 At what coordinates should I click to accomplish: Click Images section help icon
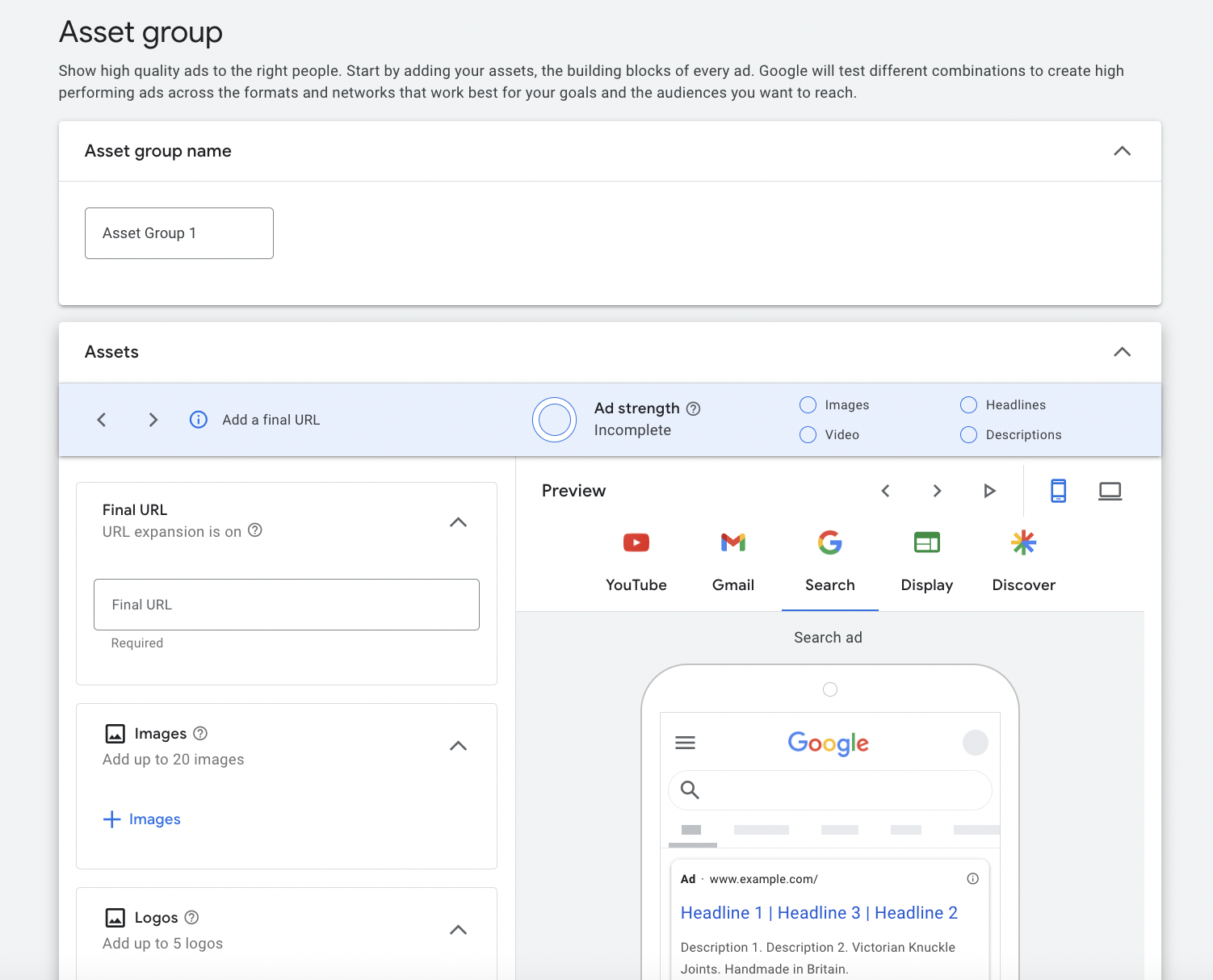click(201, 733)
